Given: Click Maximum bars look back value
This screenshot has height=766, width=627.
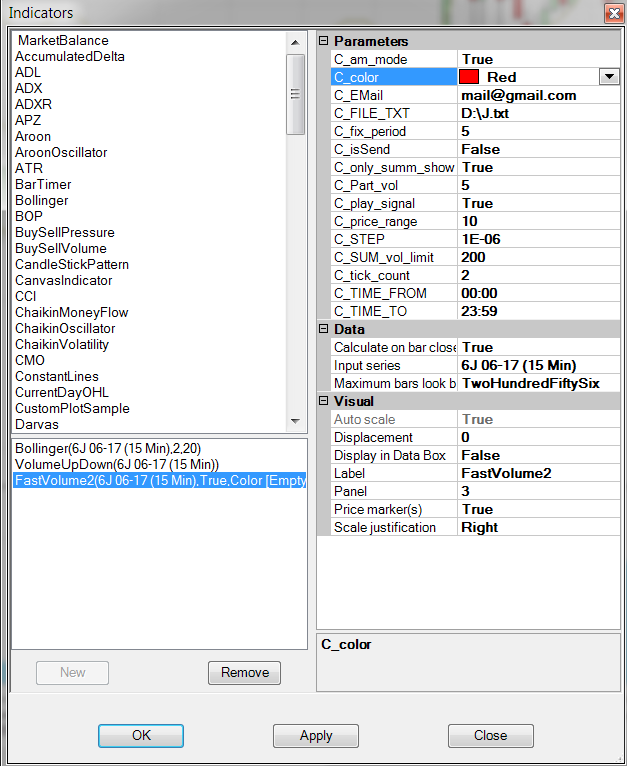Looking at the screenshot, I should 539,383.
